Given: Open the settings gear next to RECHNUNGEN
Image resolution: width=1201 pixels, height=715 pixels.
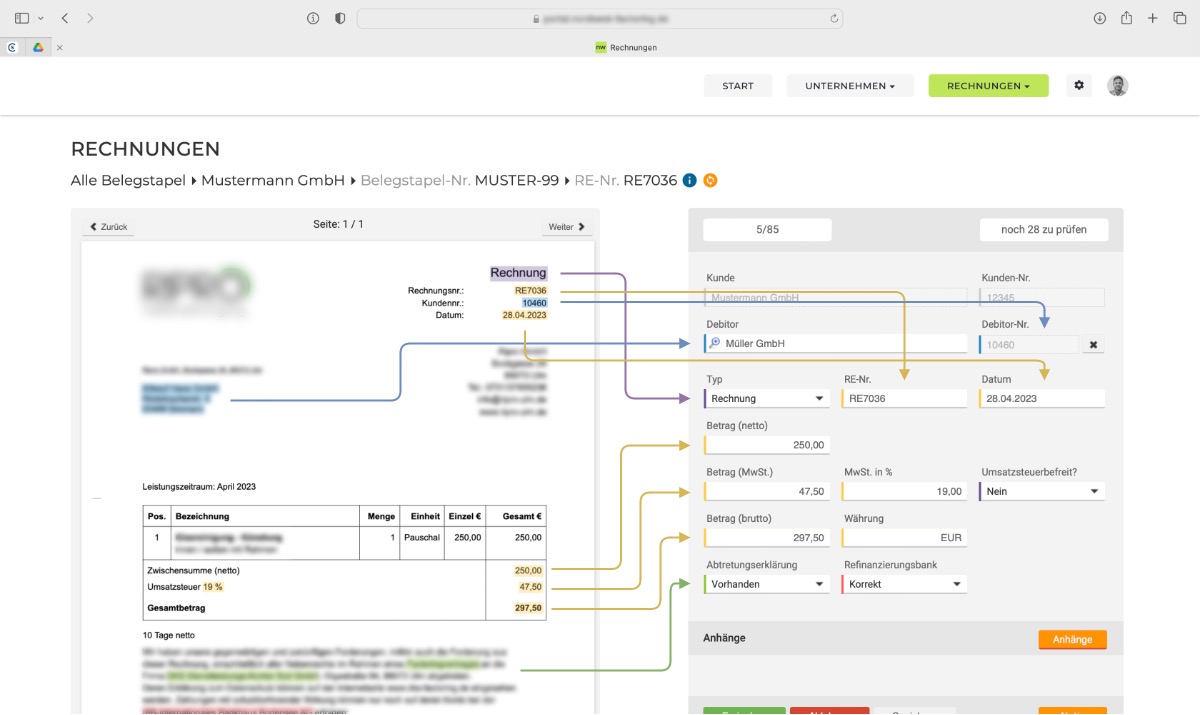Looking at the screenshot, I should (x=1079, y=85).
